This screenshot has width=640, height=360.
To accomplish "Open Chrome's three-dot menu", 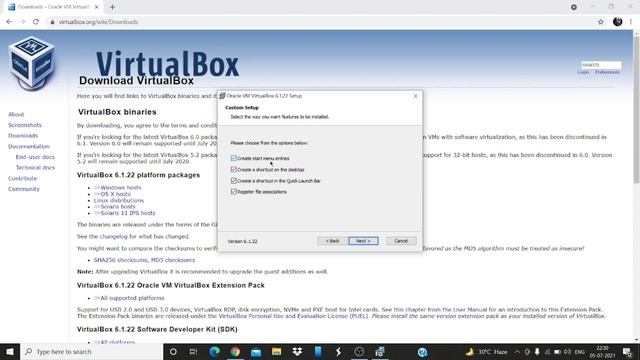I will [631, 22].
